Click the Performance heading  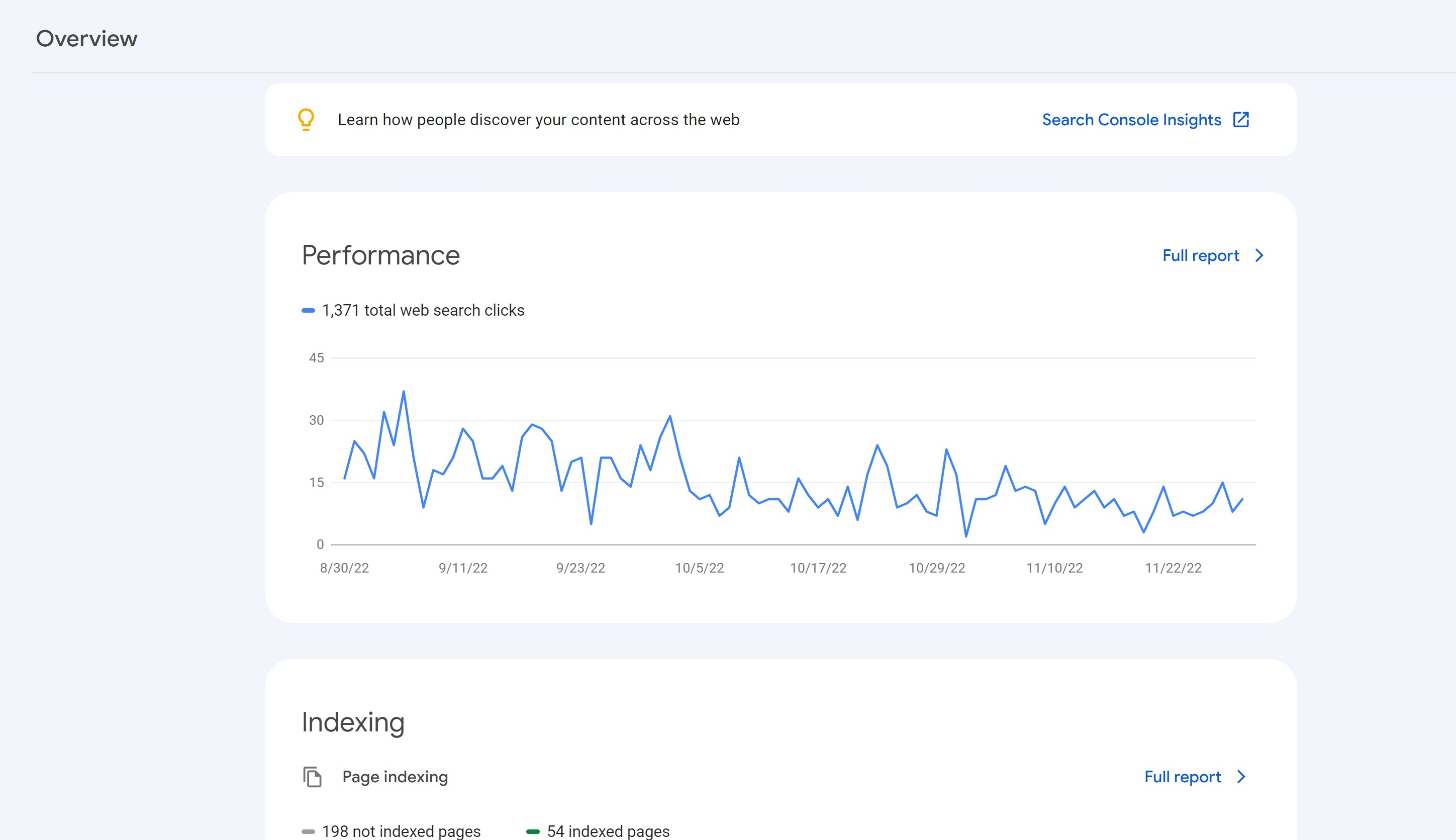click(x=380, y=255)
